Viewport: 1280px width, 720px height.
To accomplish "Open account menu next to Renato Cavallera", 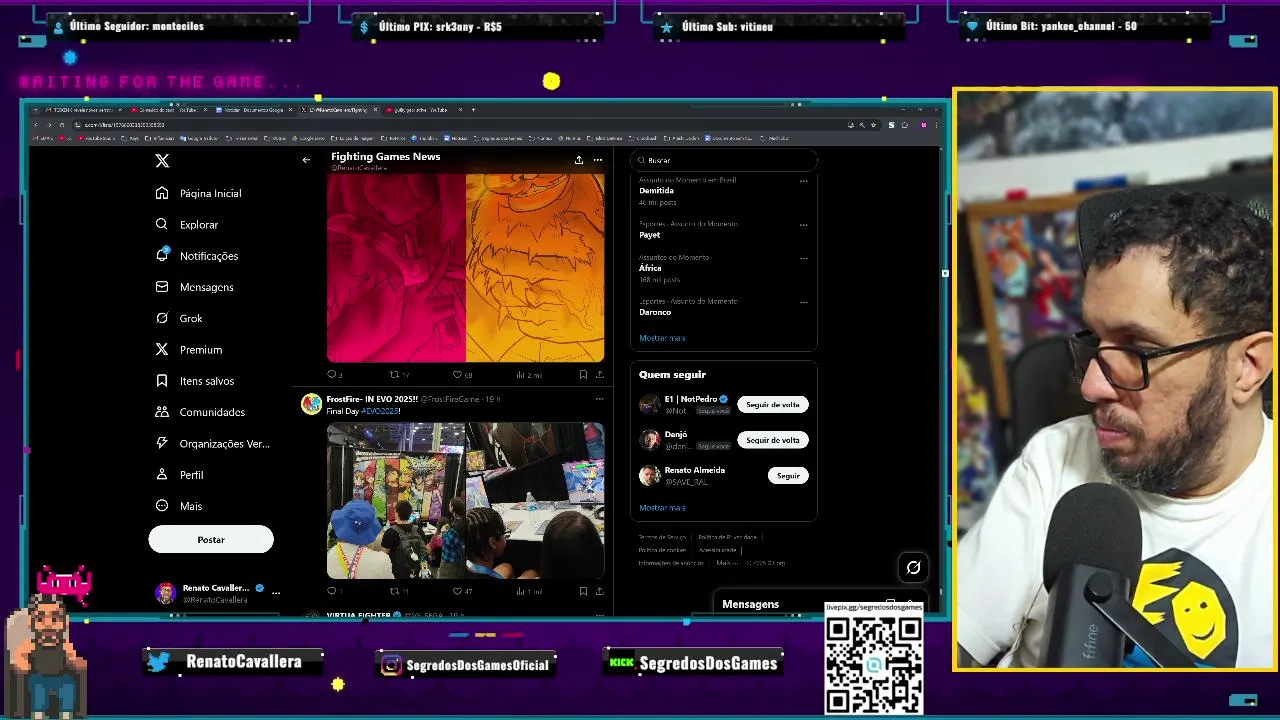I will (276, 593).
